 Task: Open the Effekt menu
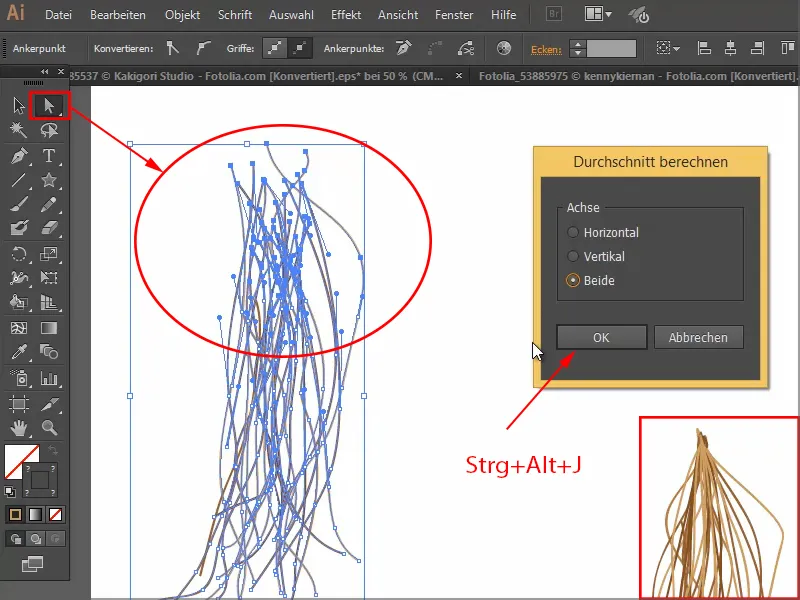tap(345, 14)
